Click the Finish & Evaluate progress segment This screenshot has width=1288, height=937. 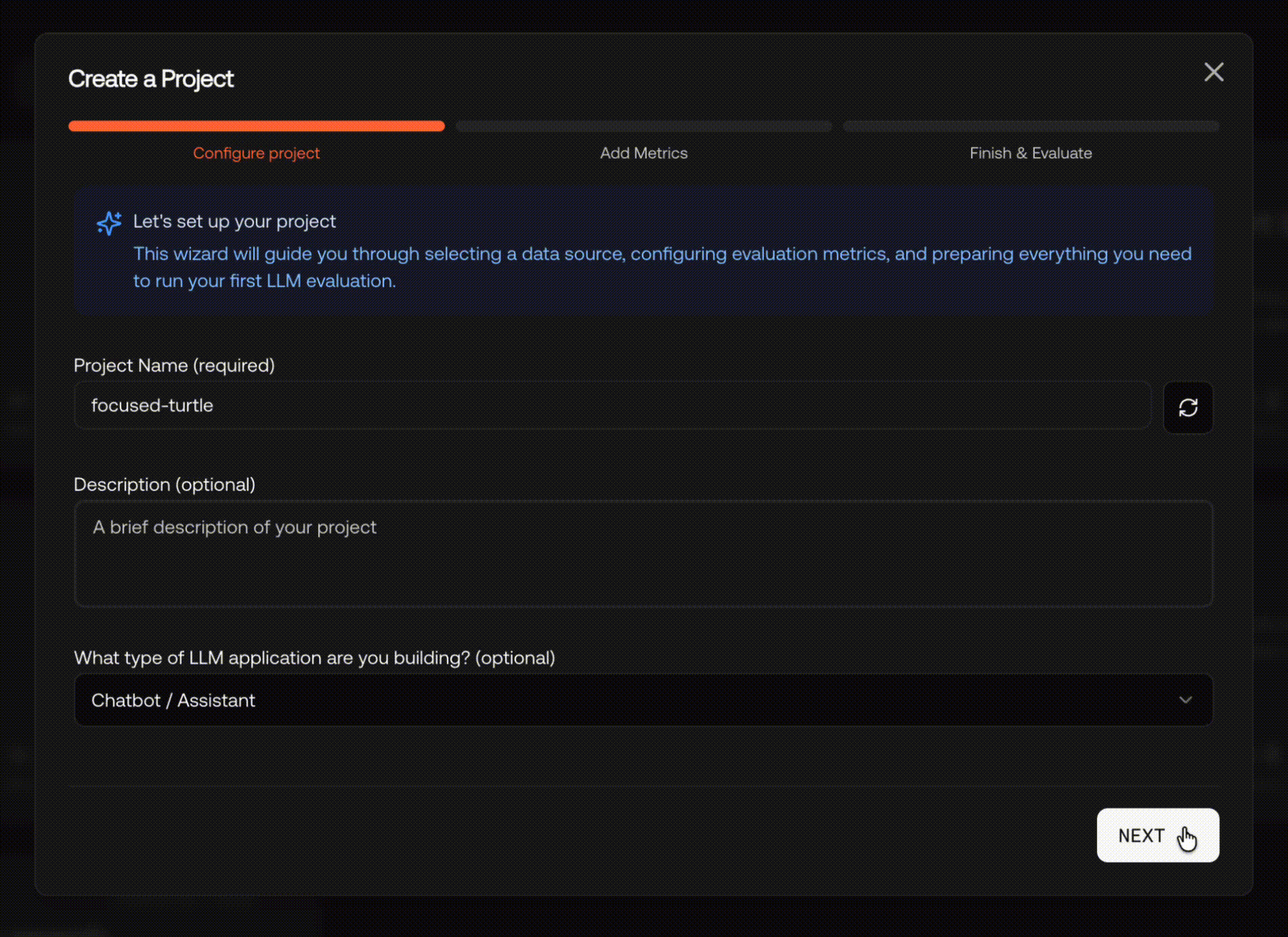pos(1031,126)
